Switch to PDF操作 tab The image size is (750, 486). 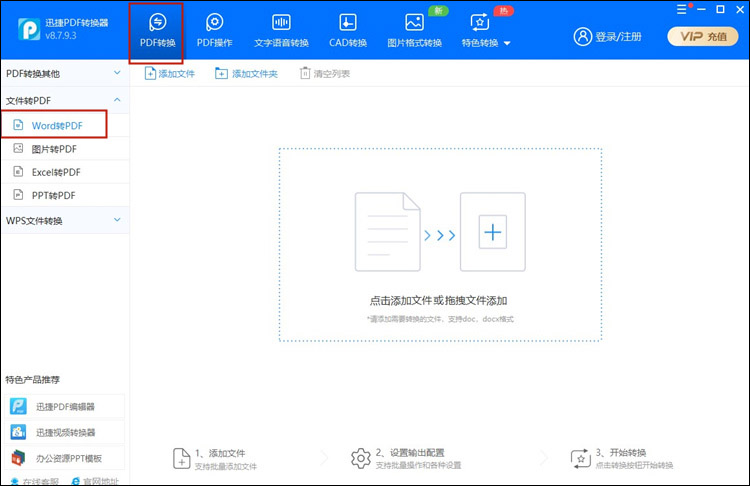pos(214,31)
